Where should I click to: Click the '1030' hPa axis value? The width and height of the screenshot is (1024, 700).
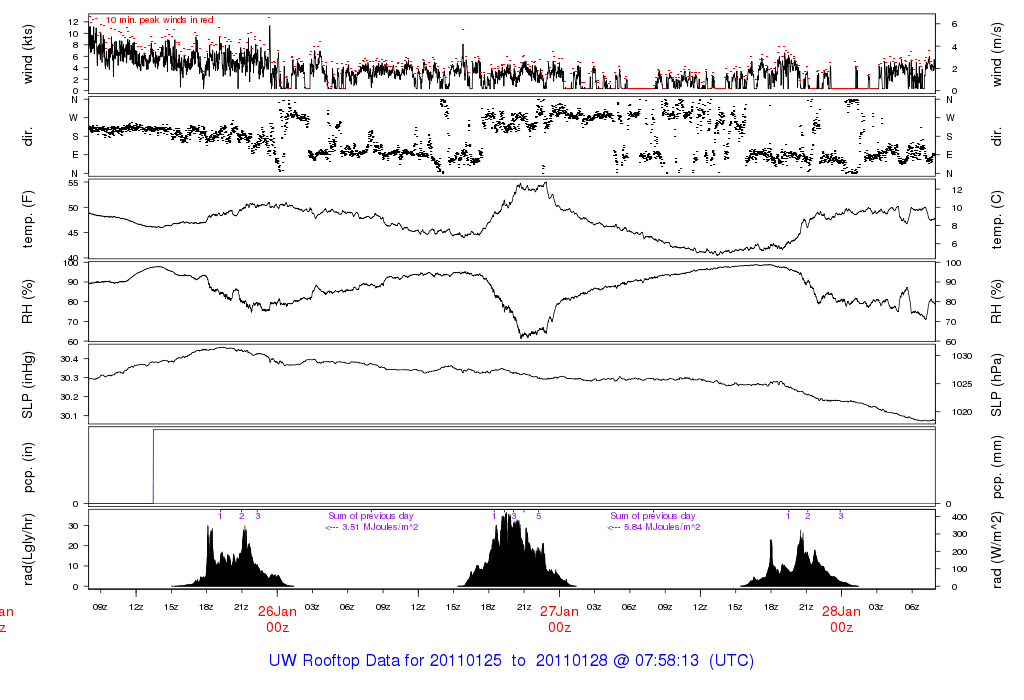pyautogui.click(x=962, y=356)
